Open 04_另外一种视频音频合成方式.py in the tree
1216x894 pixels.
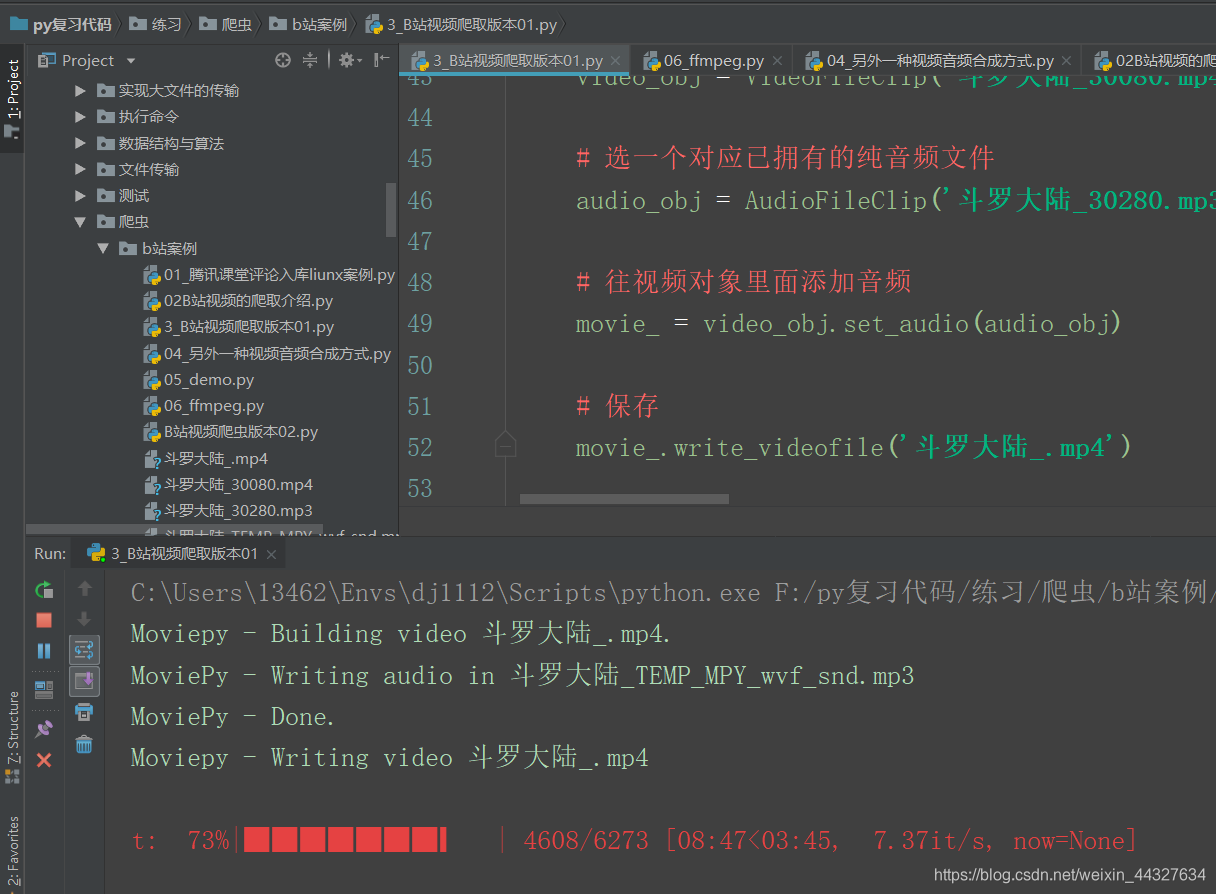click(x=267, y=353)
